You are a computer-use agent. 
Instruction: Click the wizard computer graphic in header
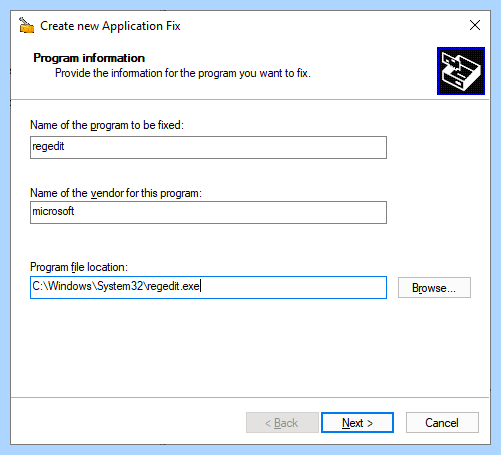click(x=461, y=71)
